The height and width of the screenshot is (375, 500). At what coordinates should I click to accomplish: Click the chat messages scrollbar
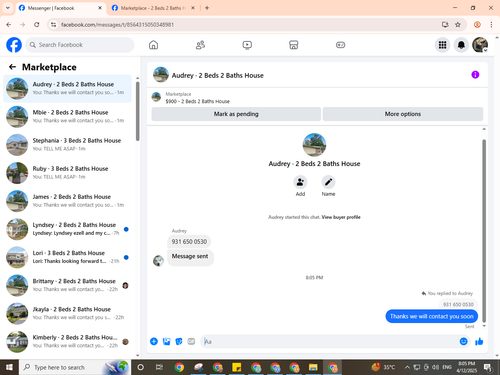[484, 231]
